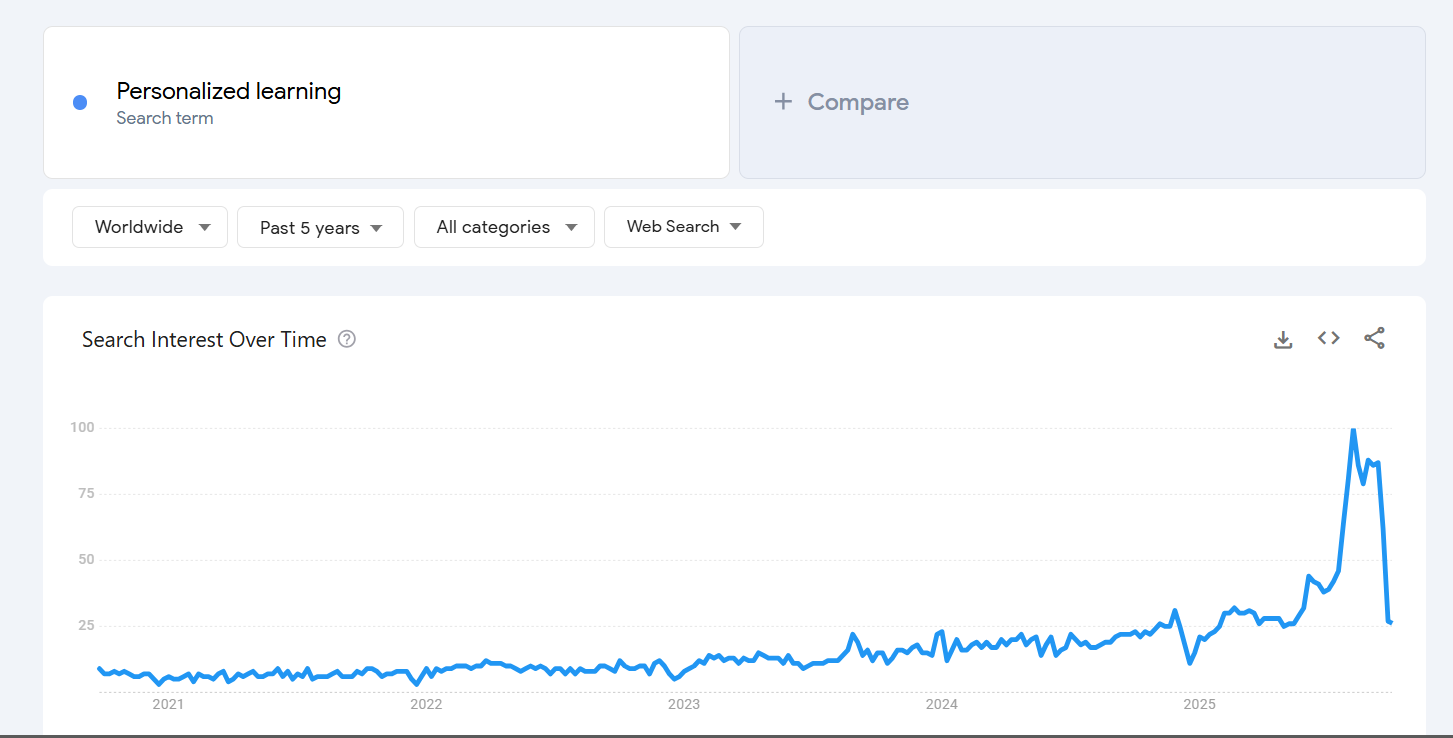The width and height of the screenshot is (1453, 738).
Task: Click the blue dot beside Personalized learning
Action: [x=80, y=103]
